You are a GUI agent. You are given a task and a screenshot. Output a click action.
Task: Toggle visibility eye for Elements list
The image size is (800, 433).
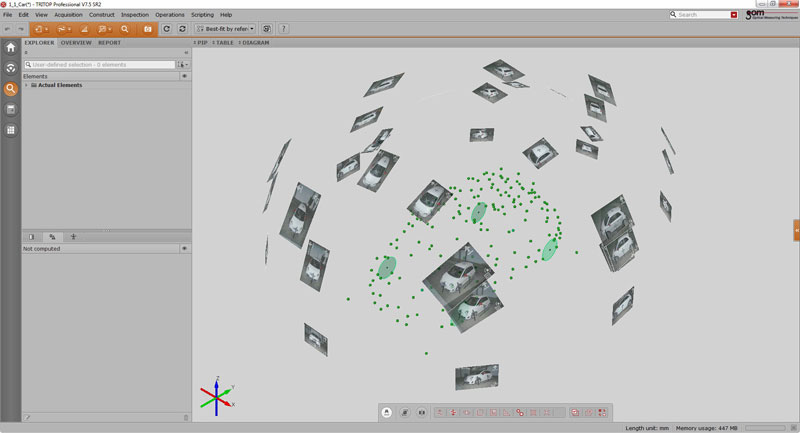tap(185, 76)
